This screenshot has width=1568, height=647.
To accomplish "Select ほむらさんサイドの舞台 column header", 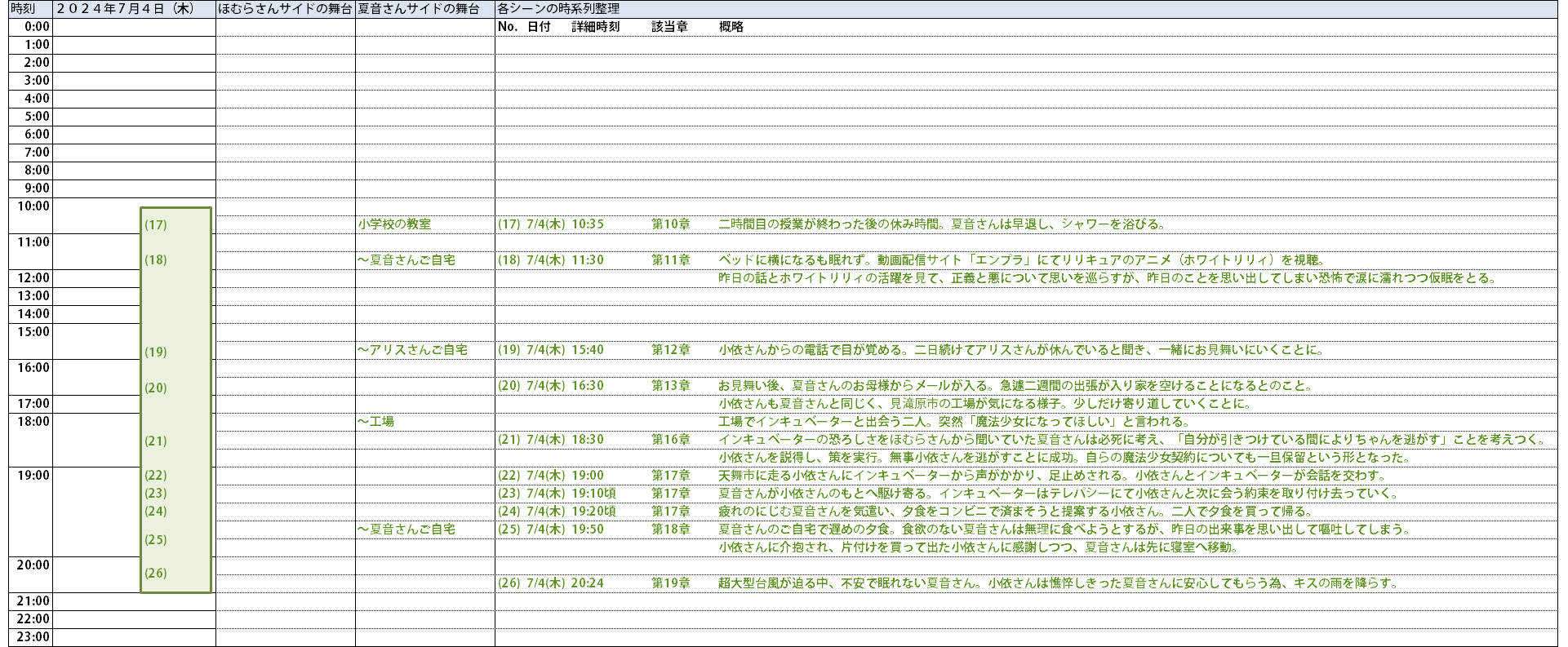I will (286, 9).
